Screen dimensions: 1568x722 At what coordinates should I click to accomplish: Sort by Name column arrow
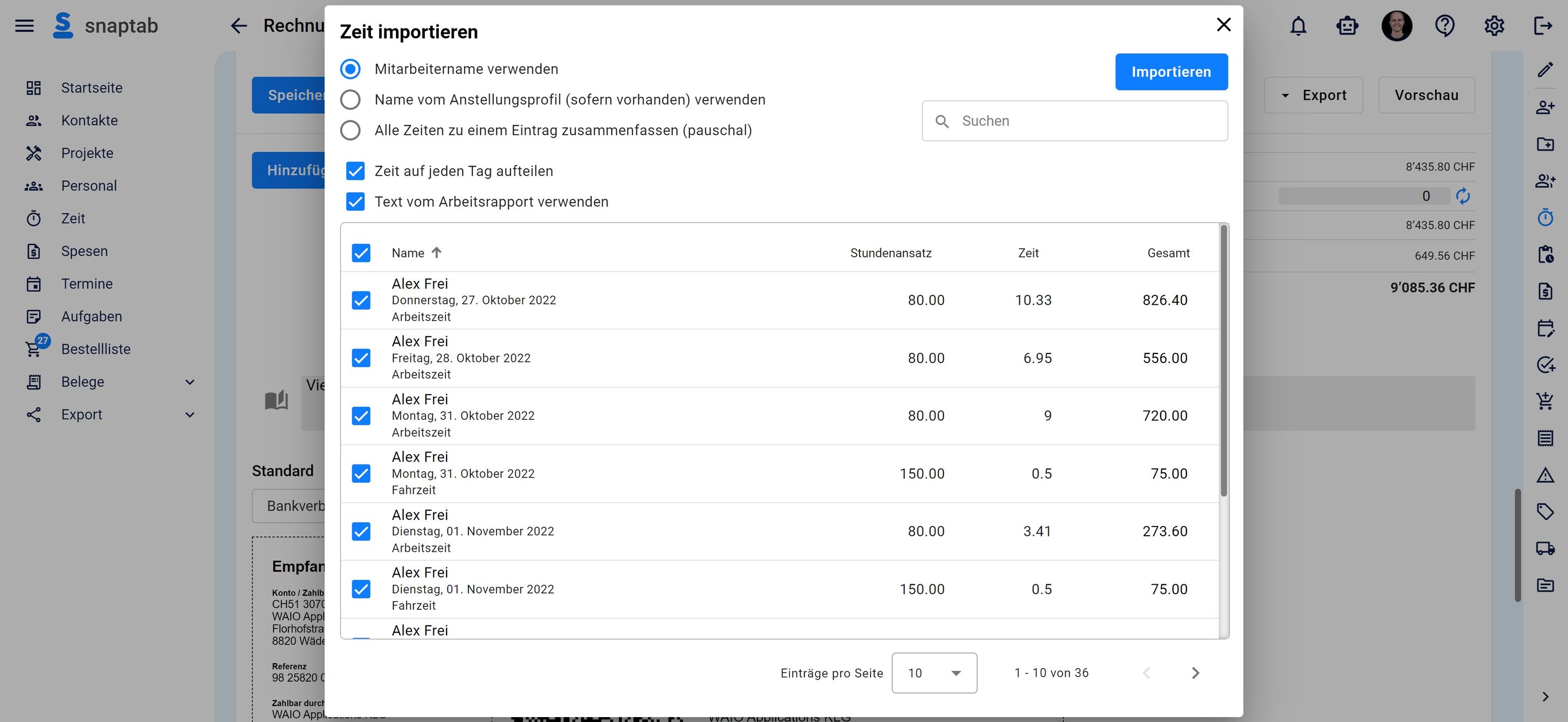(x=437, y=253)
